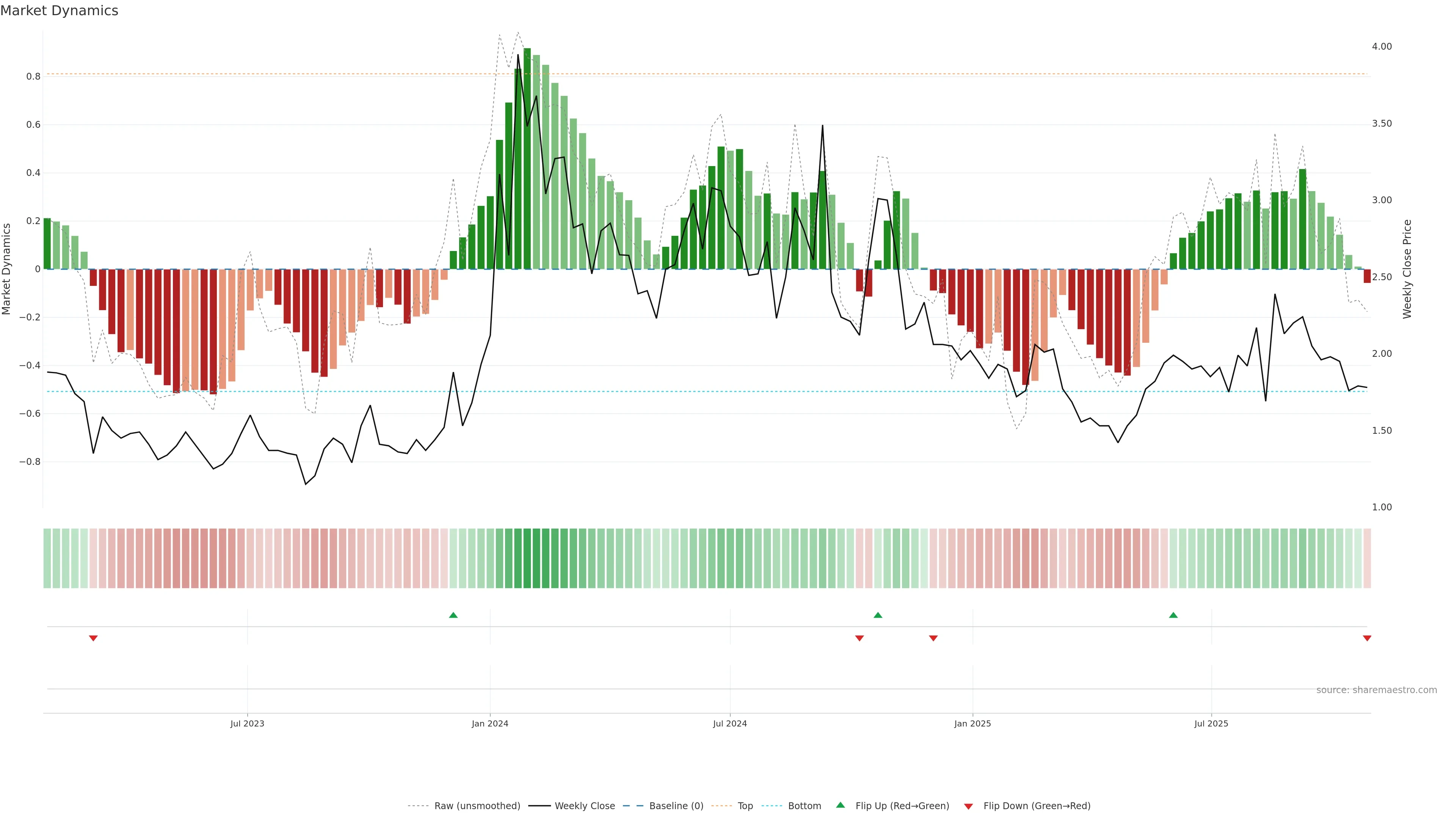
Task: Click the Jul 2025 x-axis label
Action: pos(1211,723)
